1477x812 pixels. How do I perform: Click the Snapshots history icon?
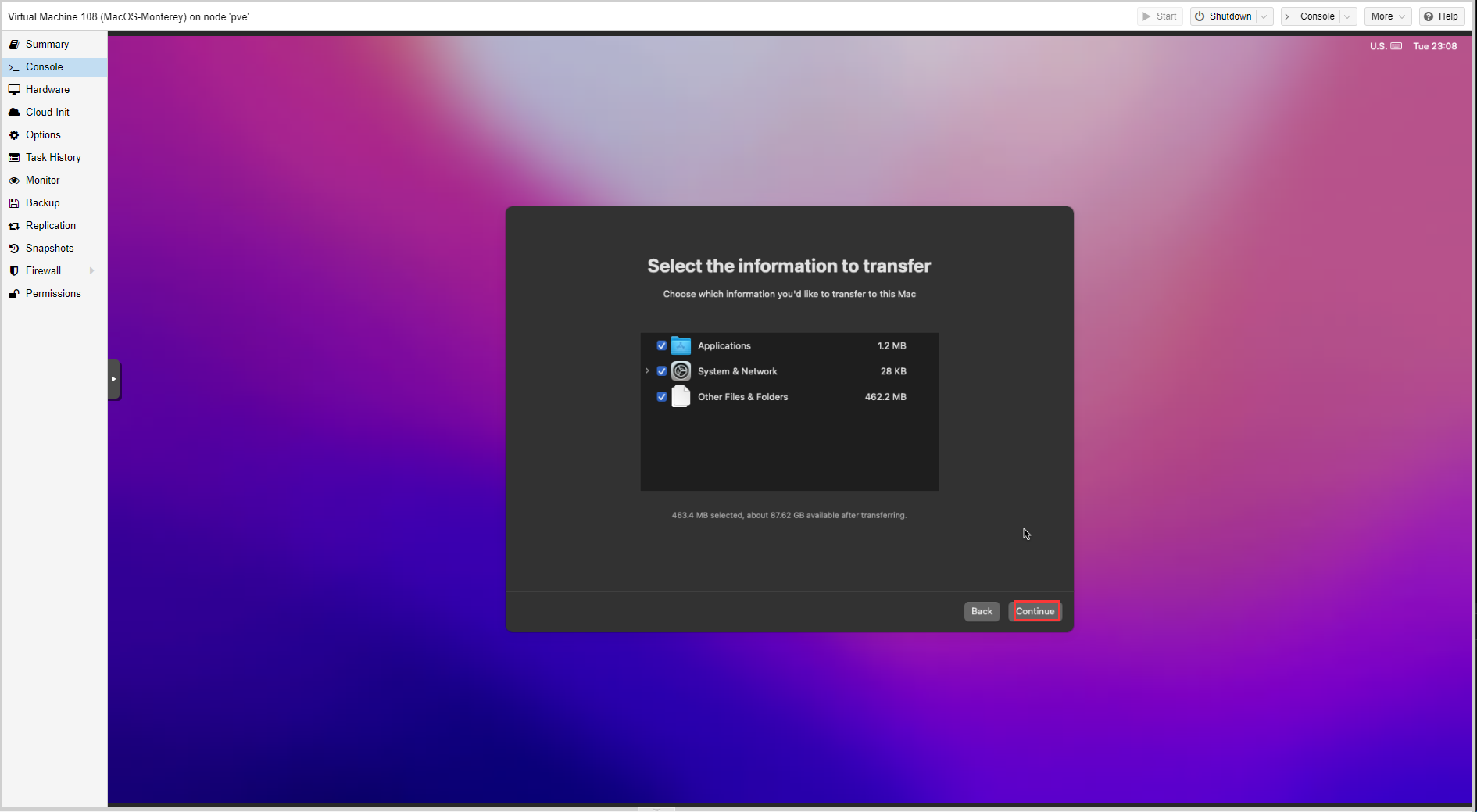coord(14,249)
